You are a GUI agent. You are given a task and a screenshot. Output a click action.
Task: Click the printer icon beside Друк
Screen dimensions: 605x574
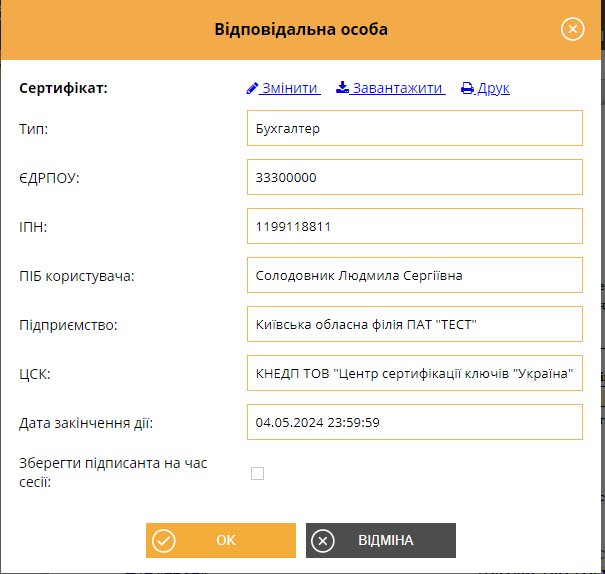467,88
